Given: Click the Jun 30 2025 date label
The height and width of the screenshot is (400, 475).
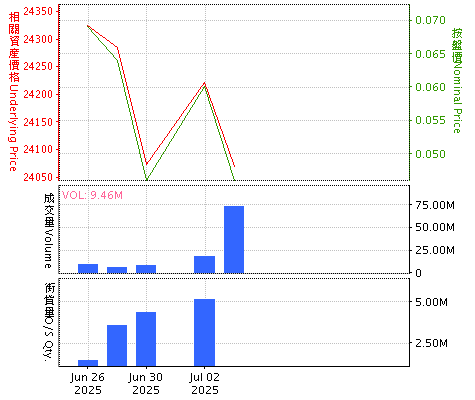Looking at the screenshot, I should [146, 383].
